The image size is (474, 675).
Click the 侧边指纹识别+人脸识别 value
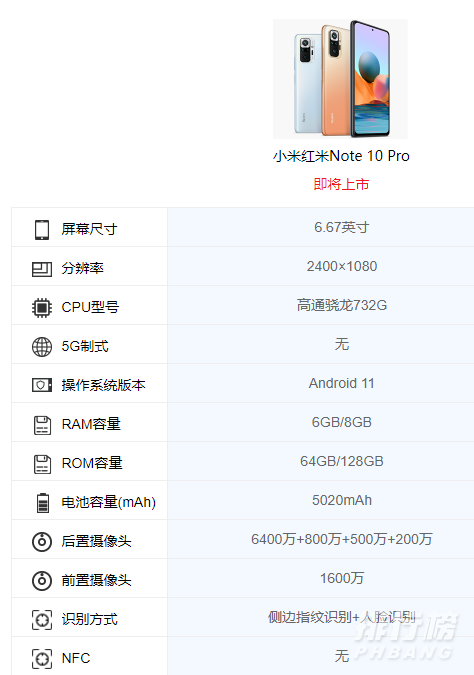coord(341,617)
